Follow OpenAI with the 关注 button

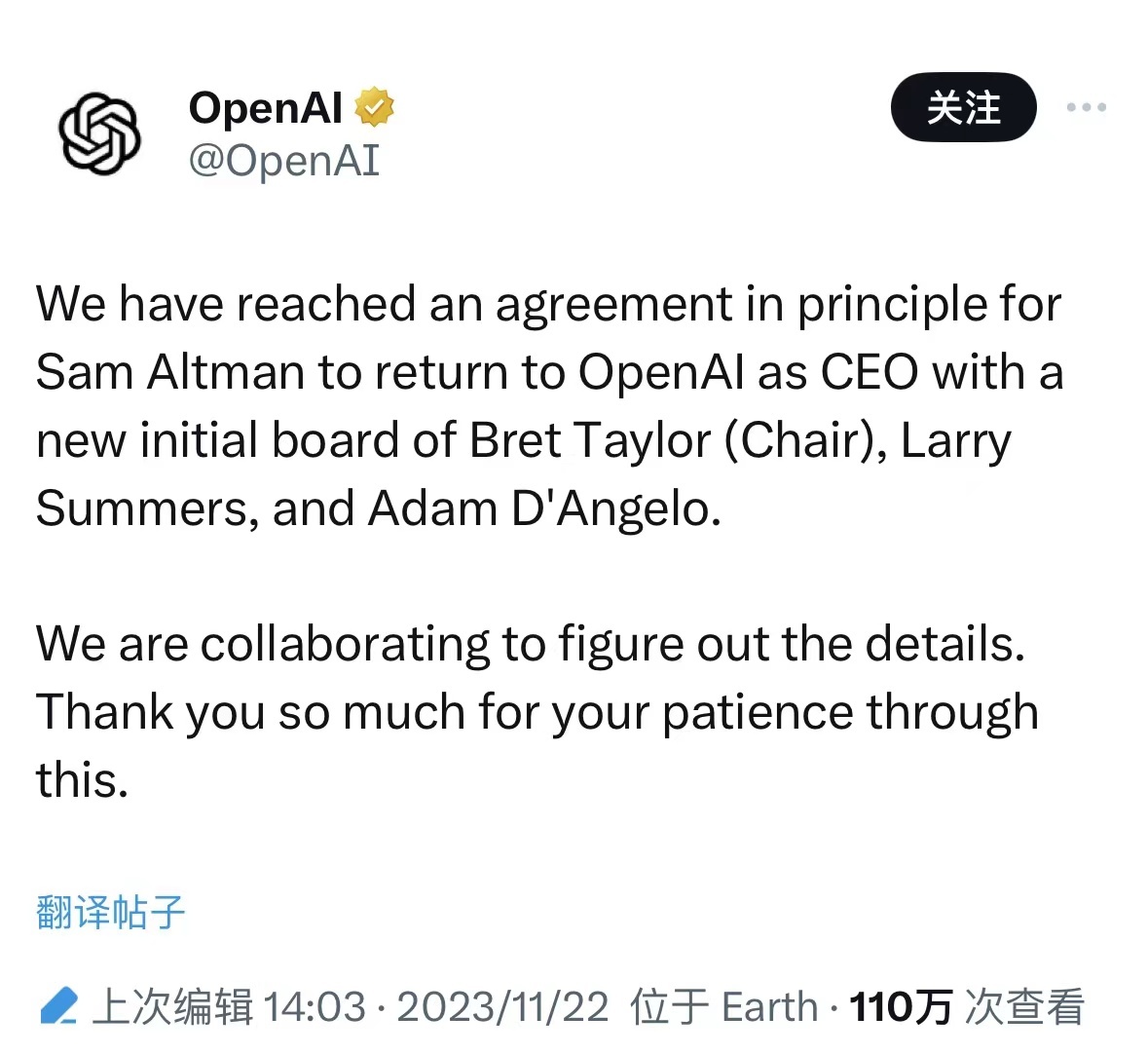click(x=963, y=107)
